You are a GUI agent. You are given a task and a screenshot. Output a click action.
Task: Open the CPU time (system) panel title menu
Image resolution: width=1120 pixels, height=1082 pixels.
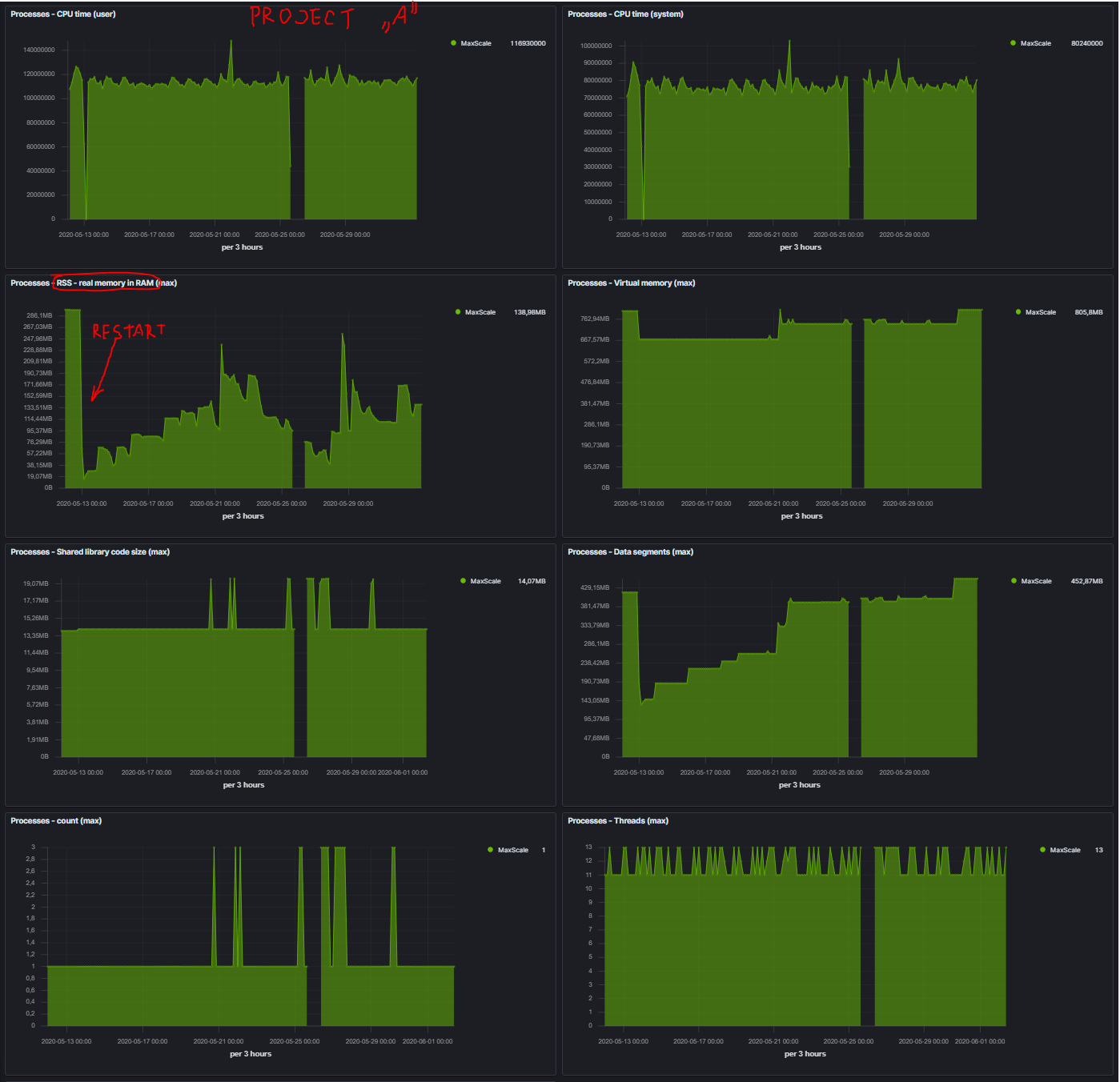(x=625, y=14)
